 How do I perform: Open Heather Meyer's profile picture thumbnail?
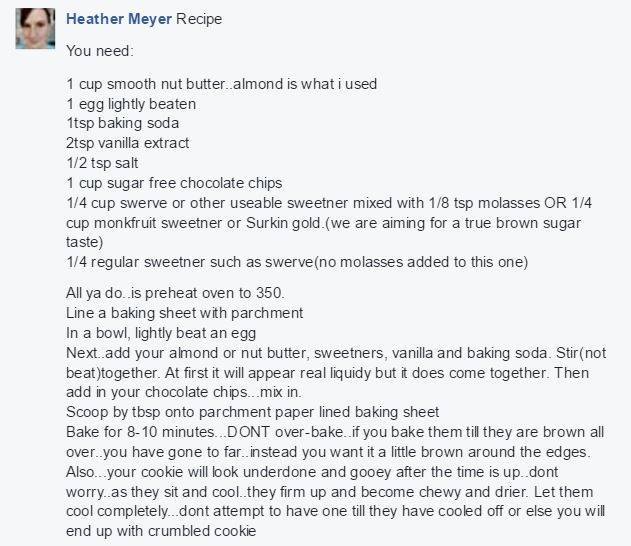[x=35, y=29]
